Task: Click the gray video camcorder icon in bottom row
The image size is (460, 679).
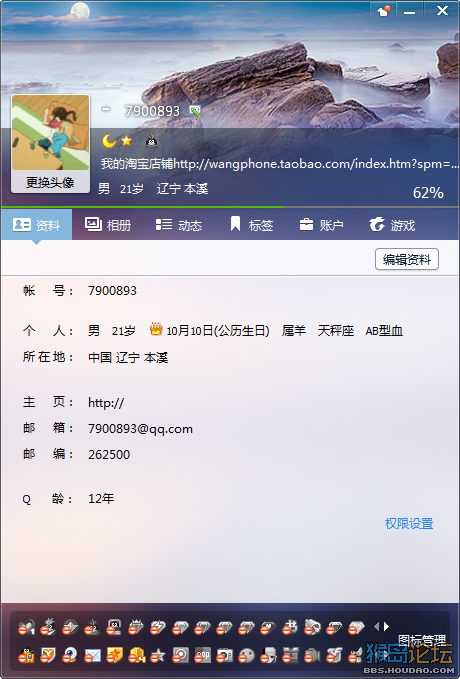Action: [312, 655]
